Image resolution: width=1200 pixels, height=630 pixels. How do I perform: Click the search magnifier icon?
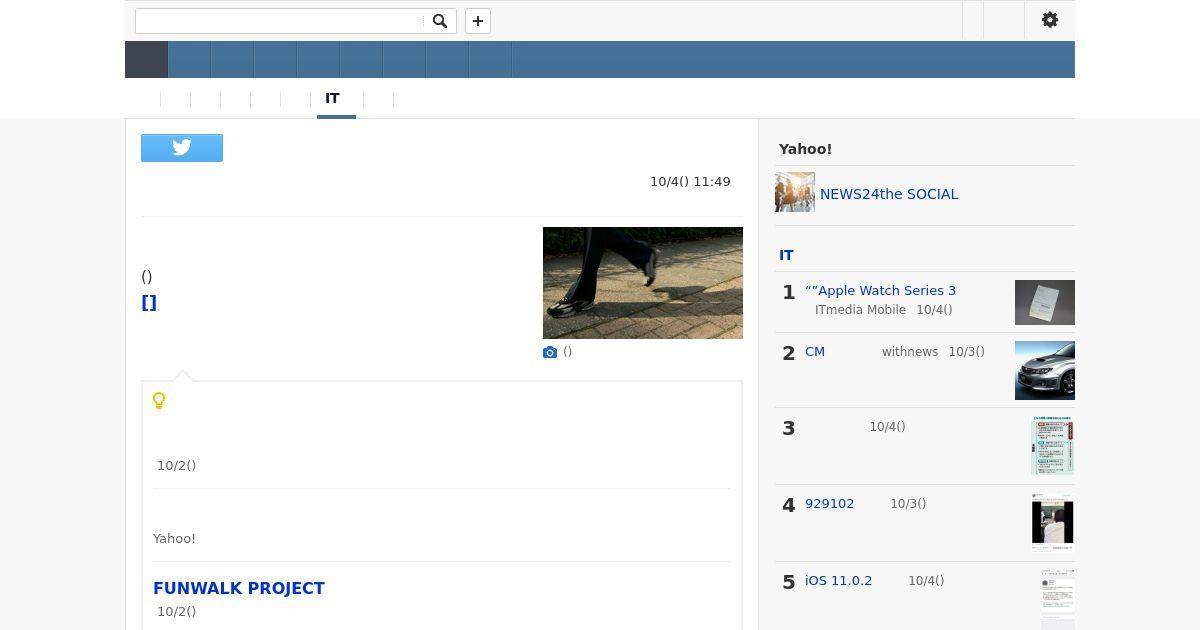point(440,21)
